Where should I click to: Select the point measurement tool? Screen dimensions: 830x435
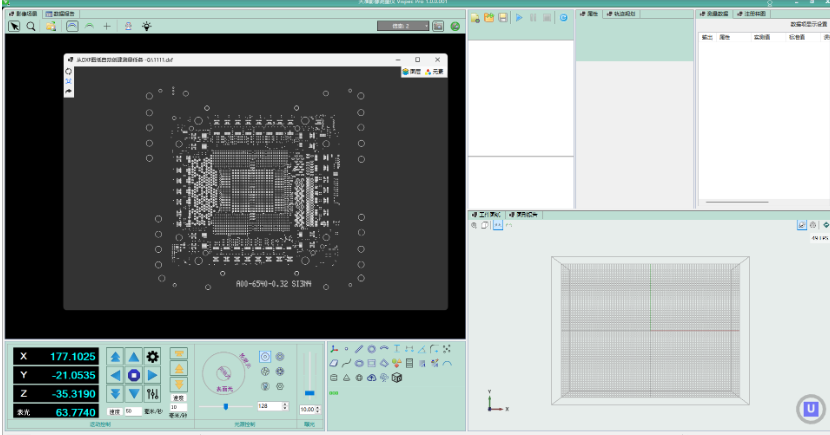346,349
